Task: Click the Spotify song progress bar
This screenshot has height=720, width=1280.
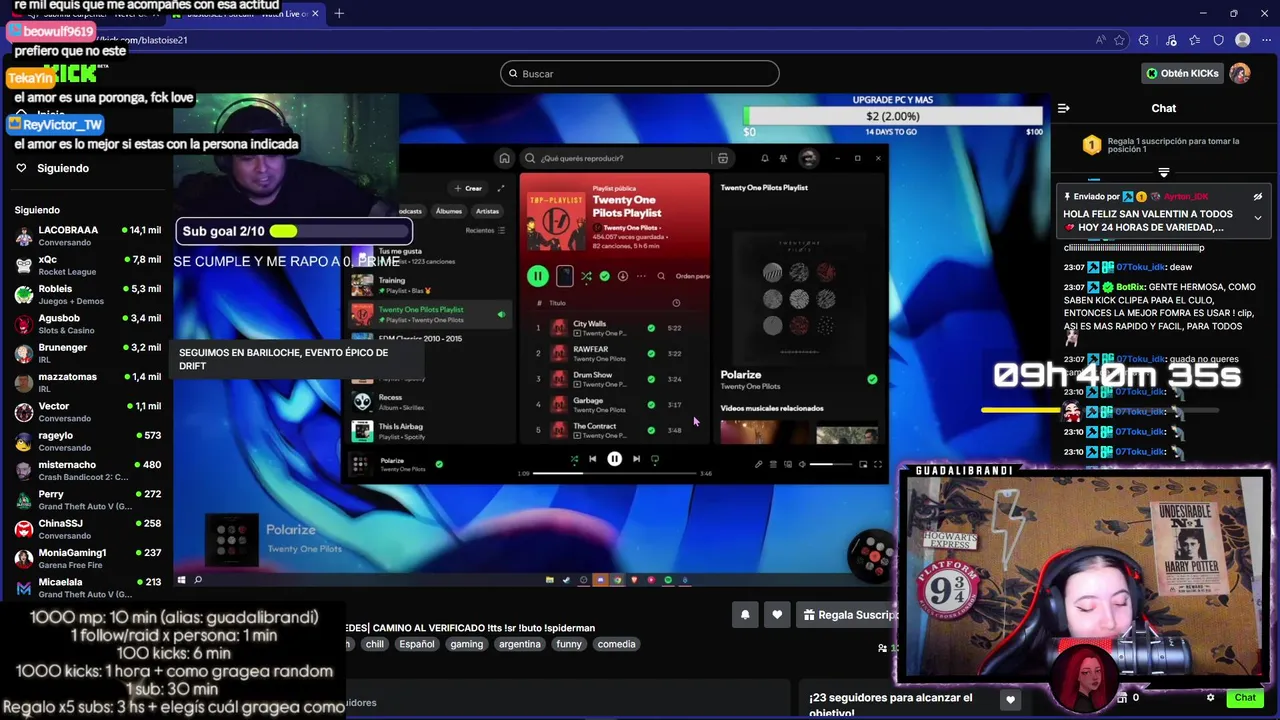Action: (x=614, y=473)
